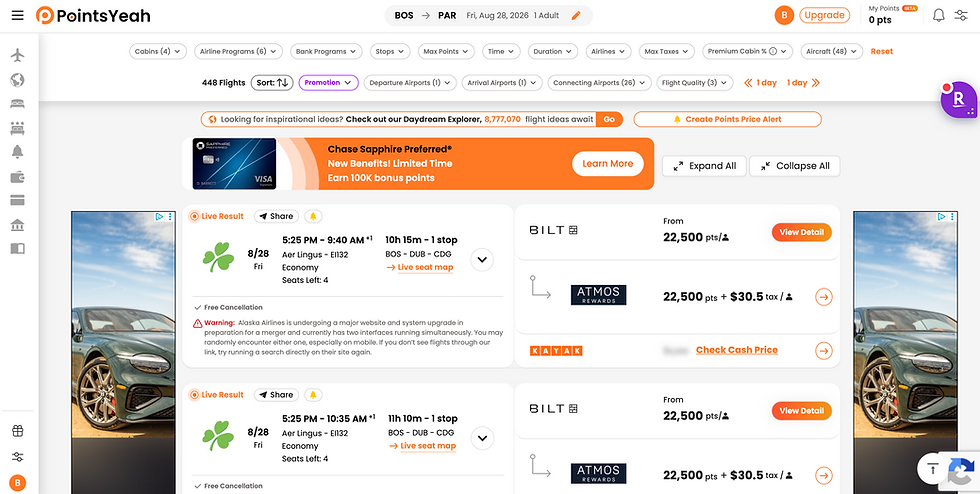The image size is (980, 494).
Task: Click the Chase Sapphire card image
Action: pyautogui.click(x=234, y=164)
